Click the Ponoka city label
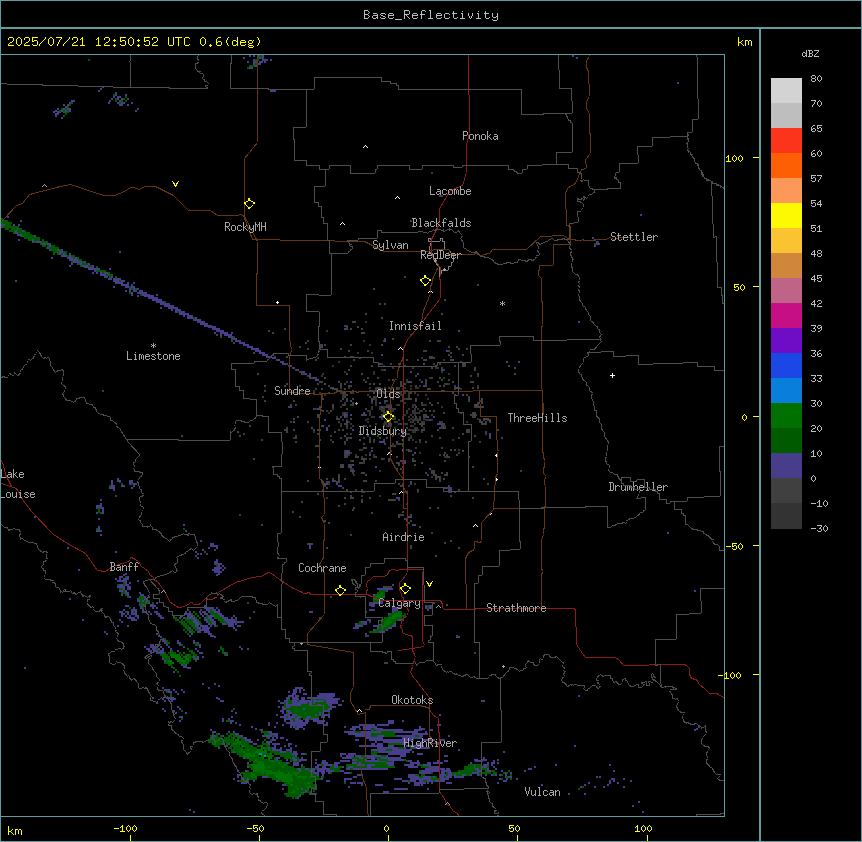 coord(480,136)
